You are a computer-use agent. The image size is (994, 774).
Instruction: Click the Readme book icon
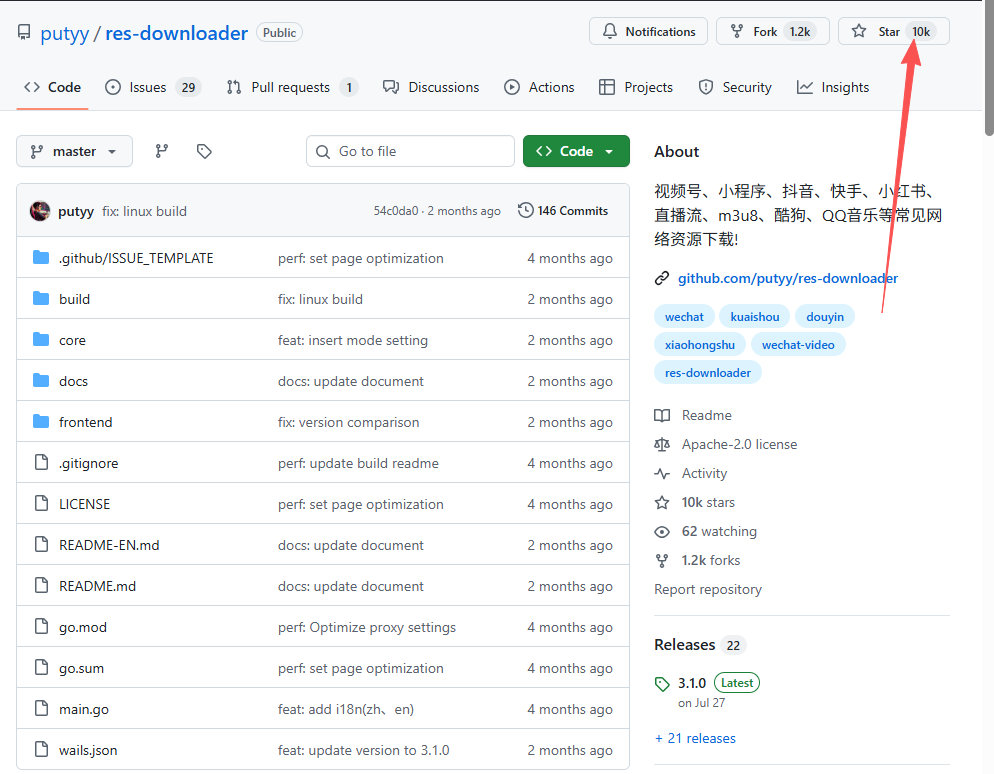click(662, 415)
